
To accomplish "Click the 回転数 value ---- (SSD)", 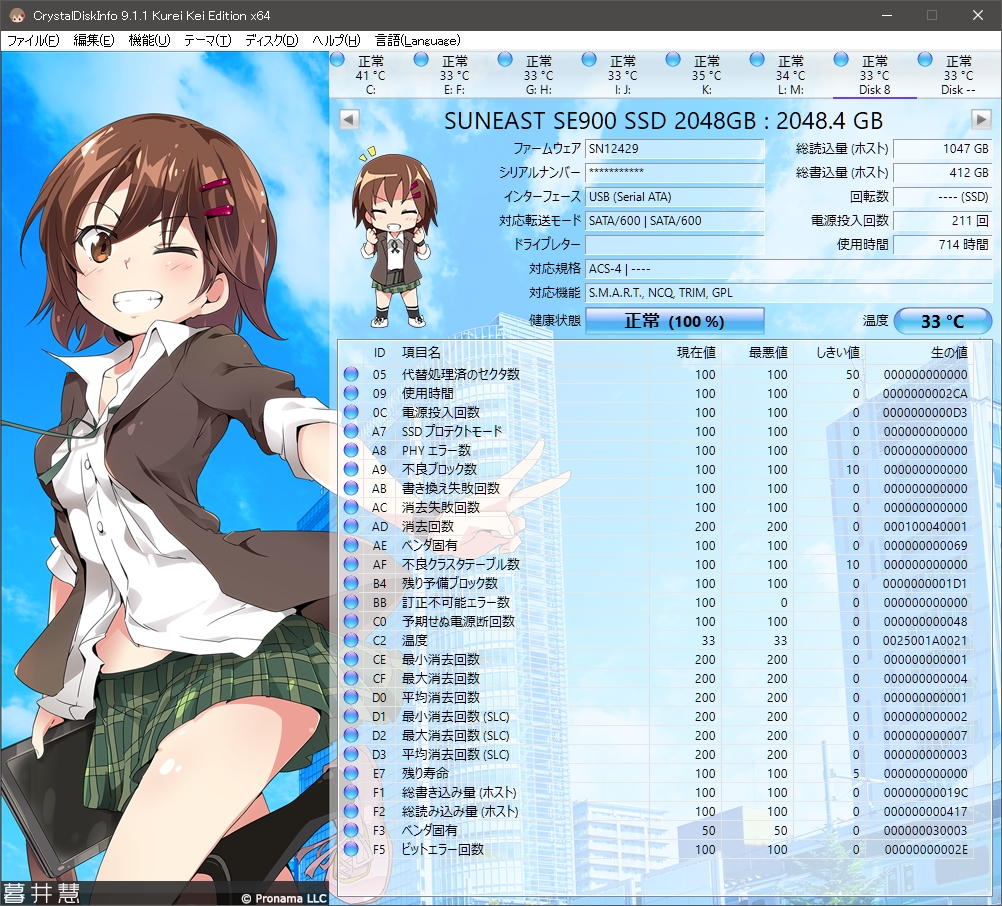I will pyautogui.click(x=943, y=197).
